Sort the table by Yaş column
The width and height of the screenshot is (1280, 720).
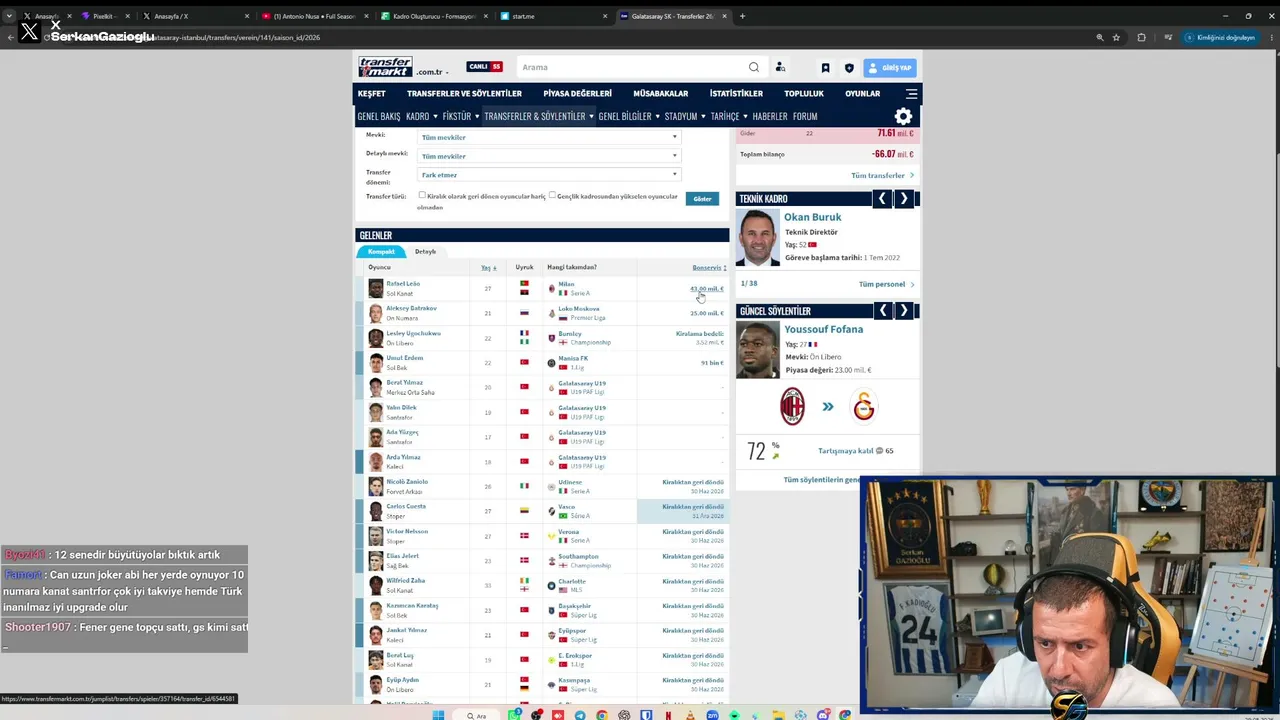tap(488, 268)
